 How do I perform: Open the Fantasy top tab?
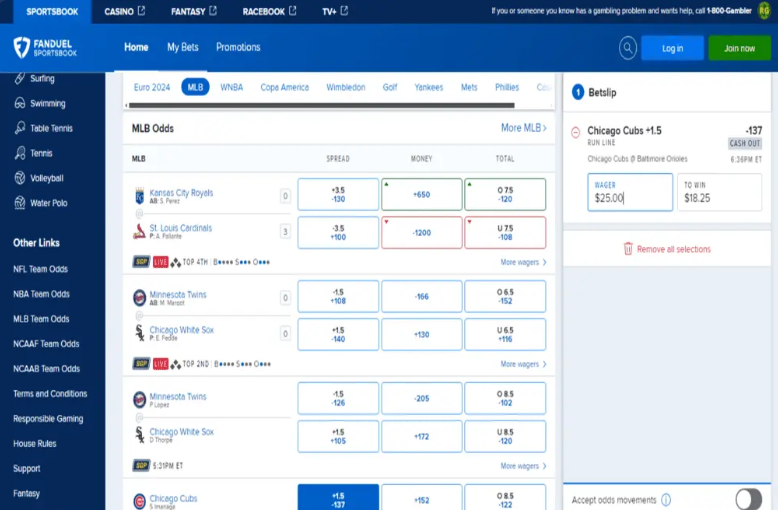pyautogui.click(x=194, y=11)
